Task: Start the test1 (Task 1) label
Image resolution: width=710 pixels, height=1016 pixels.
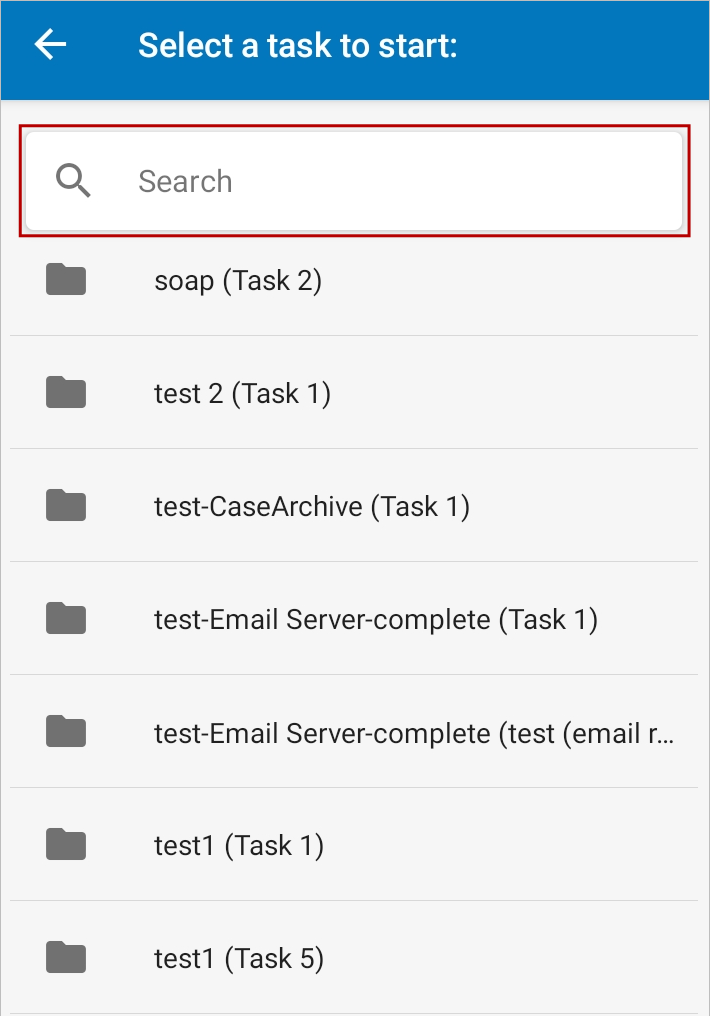Action: tap(239, 846)
